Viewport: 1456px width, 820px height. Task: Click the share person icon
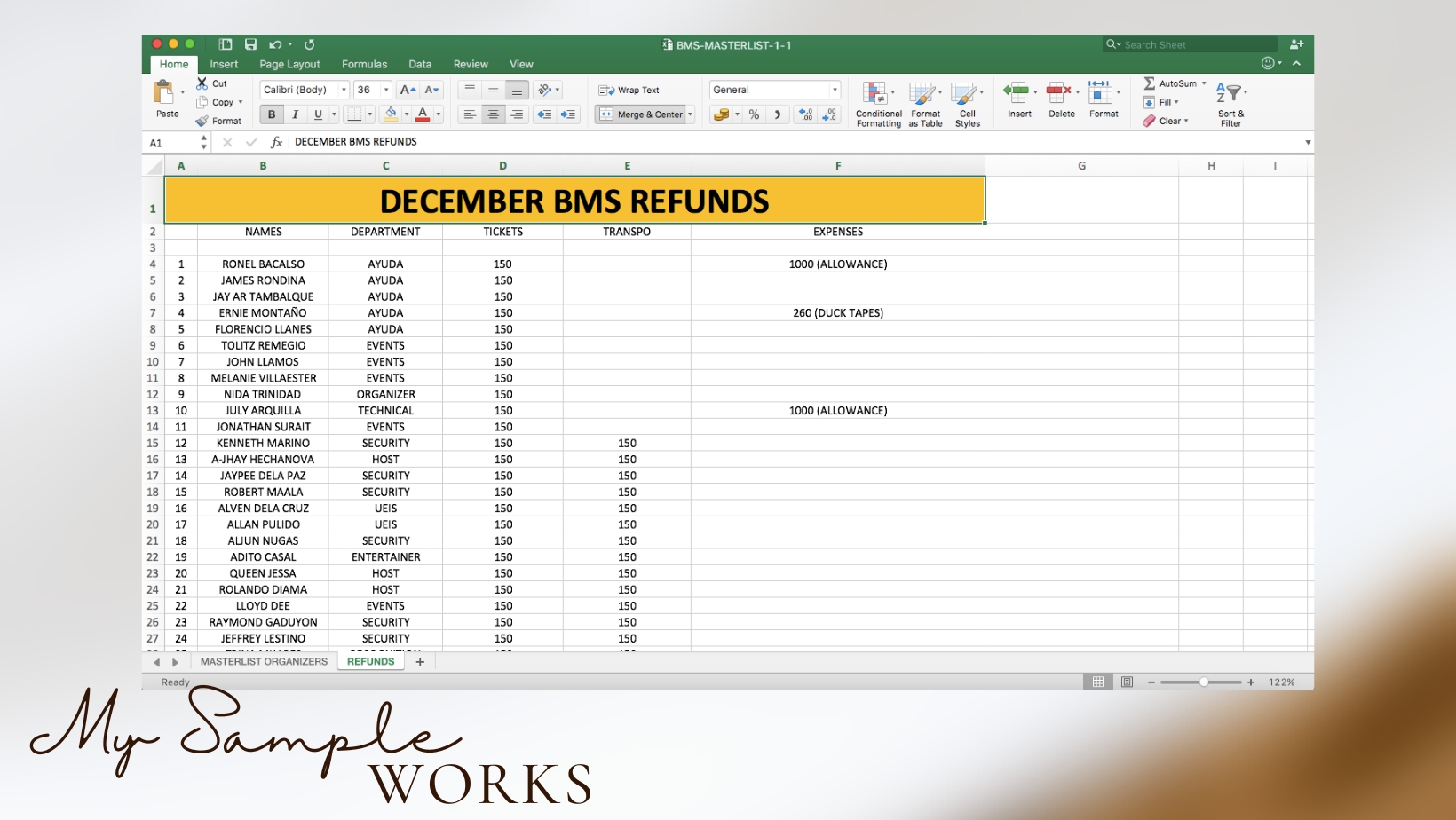pyautogui.click(x=1296, y=44)
